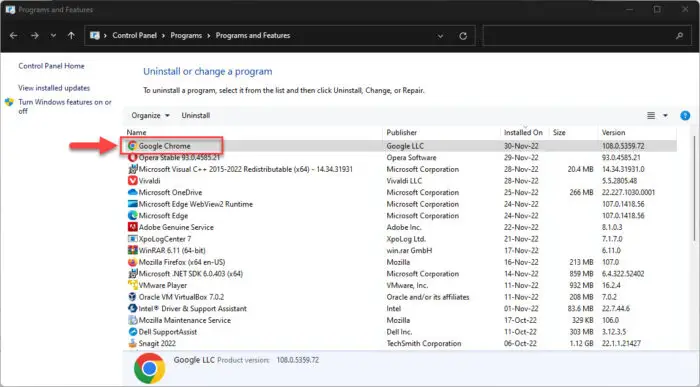Click Programs in the breadcrumb path
The width and height of the screenshot is (700, 387).
[x=186, y=36]
